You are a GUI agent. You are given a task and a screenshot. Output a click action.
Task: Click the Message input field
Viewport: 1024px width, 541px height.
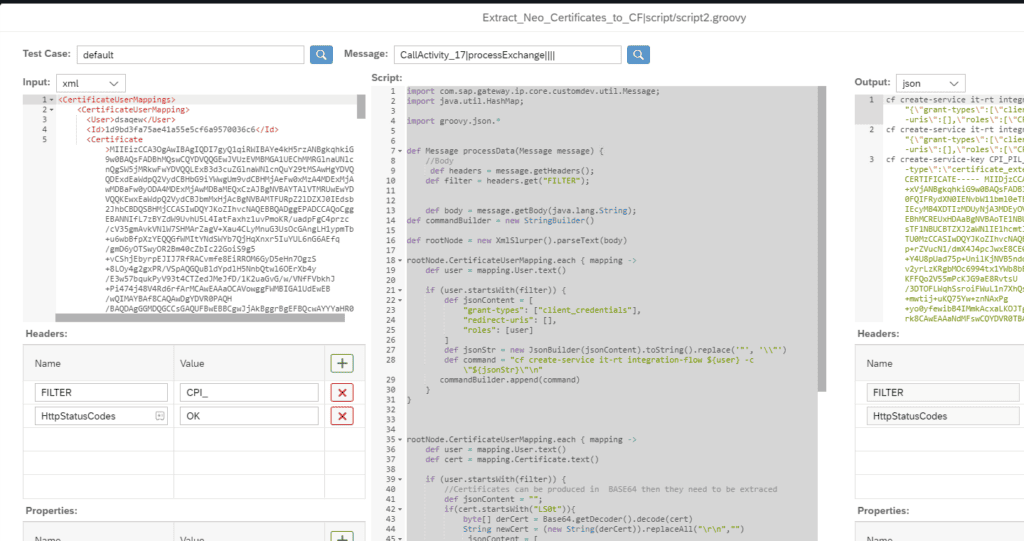click(507, 55)
